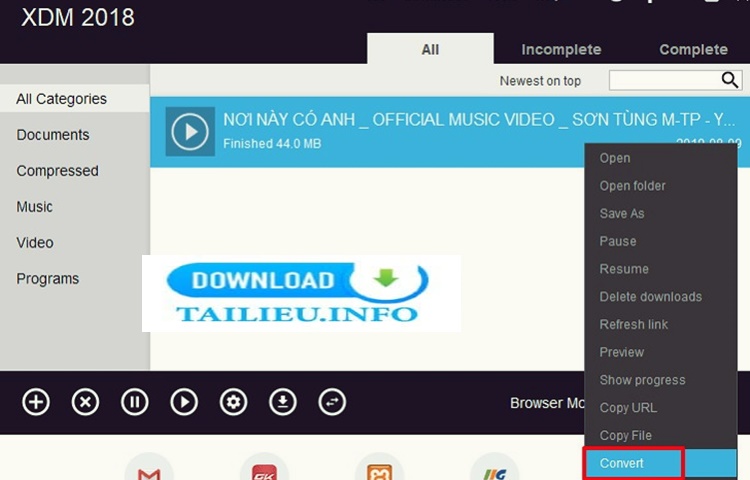Image resolution: width=750 pixels, height=480 pixels.
Task: Choose Save As from context menu
Action: point(660,213)
